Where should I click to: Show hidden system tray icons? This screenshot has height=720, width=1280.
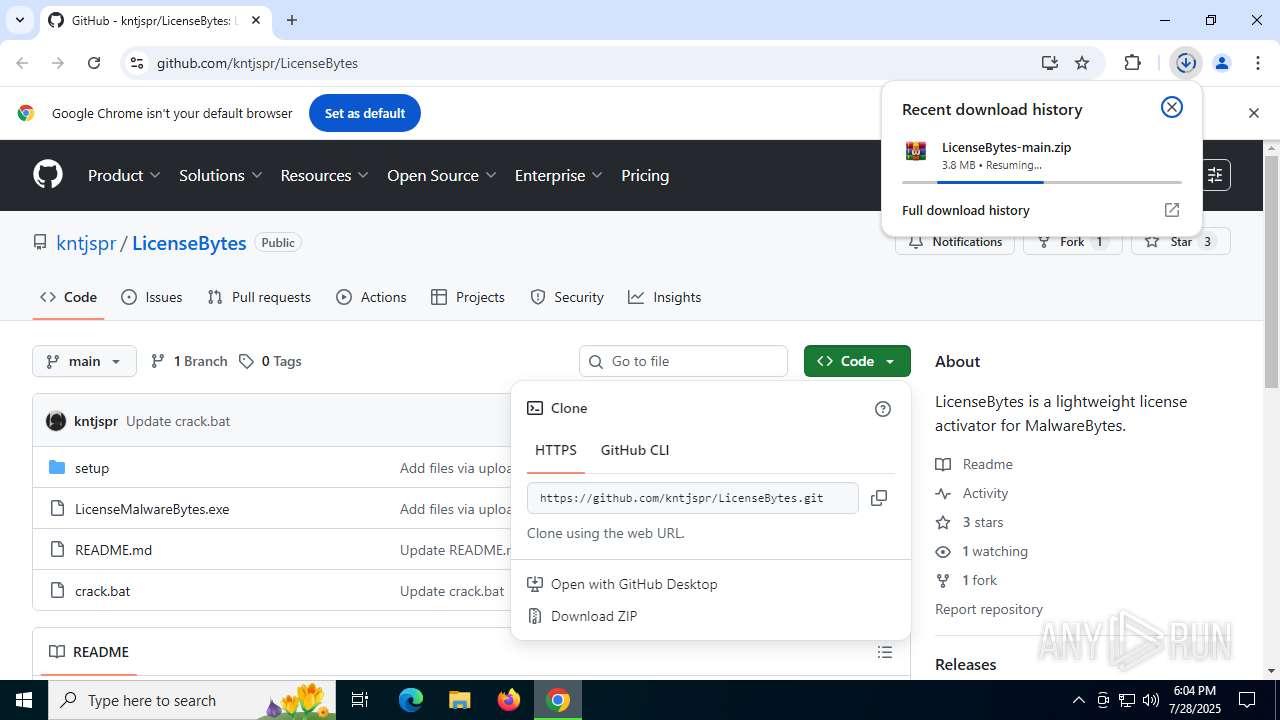click(x=1078, y=700)
